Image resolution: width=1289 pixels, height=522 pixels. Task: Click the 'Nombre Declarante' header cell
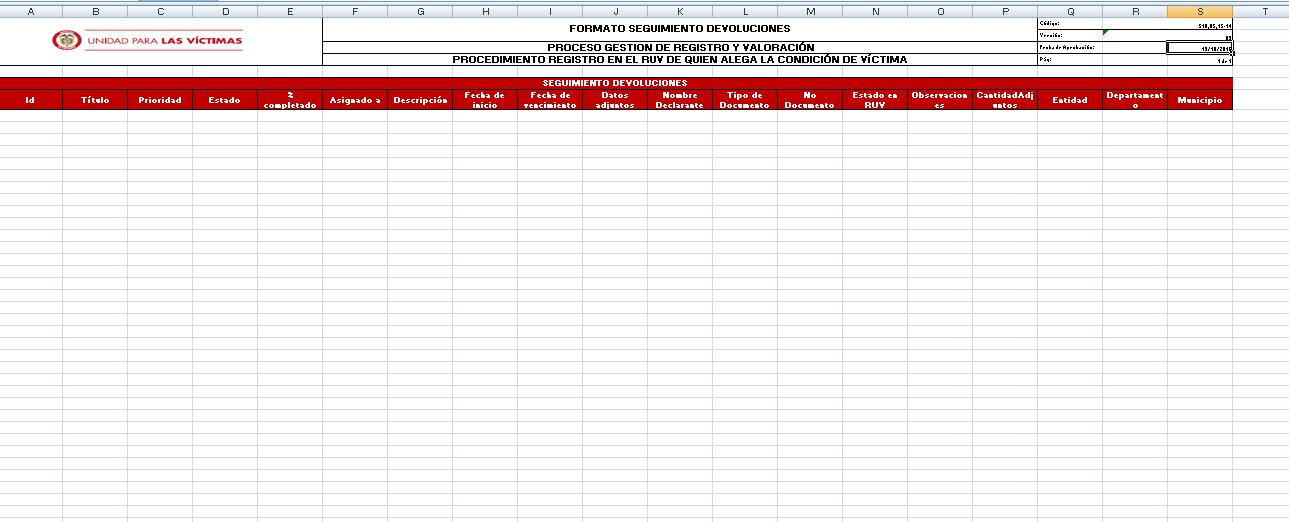[x=680, y=100]
